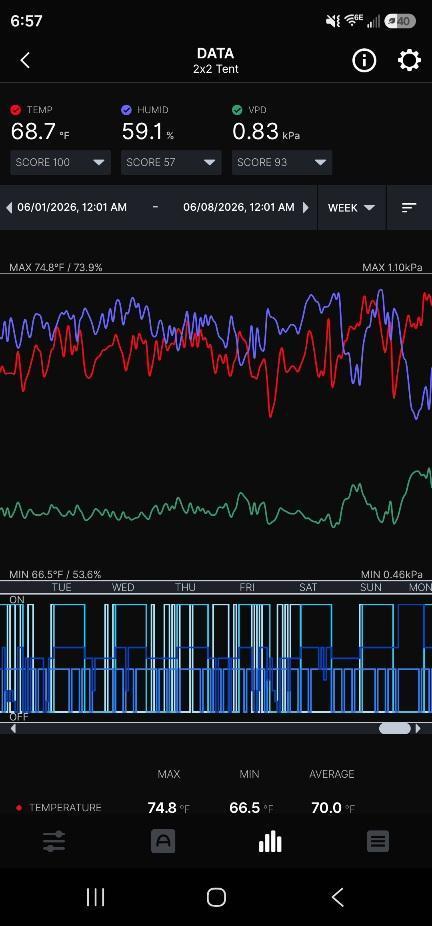Click the left arrow of chart scrollbar
This screenshot has width=432, height=926.
point(13,729)
